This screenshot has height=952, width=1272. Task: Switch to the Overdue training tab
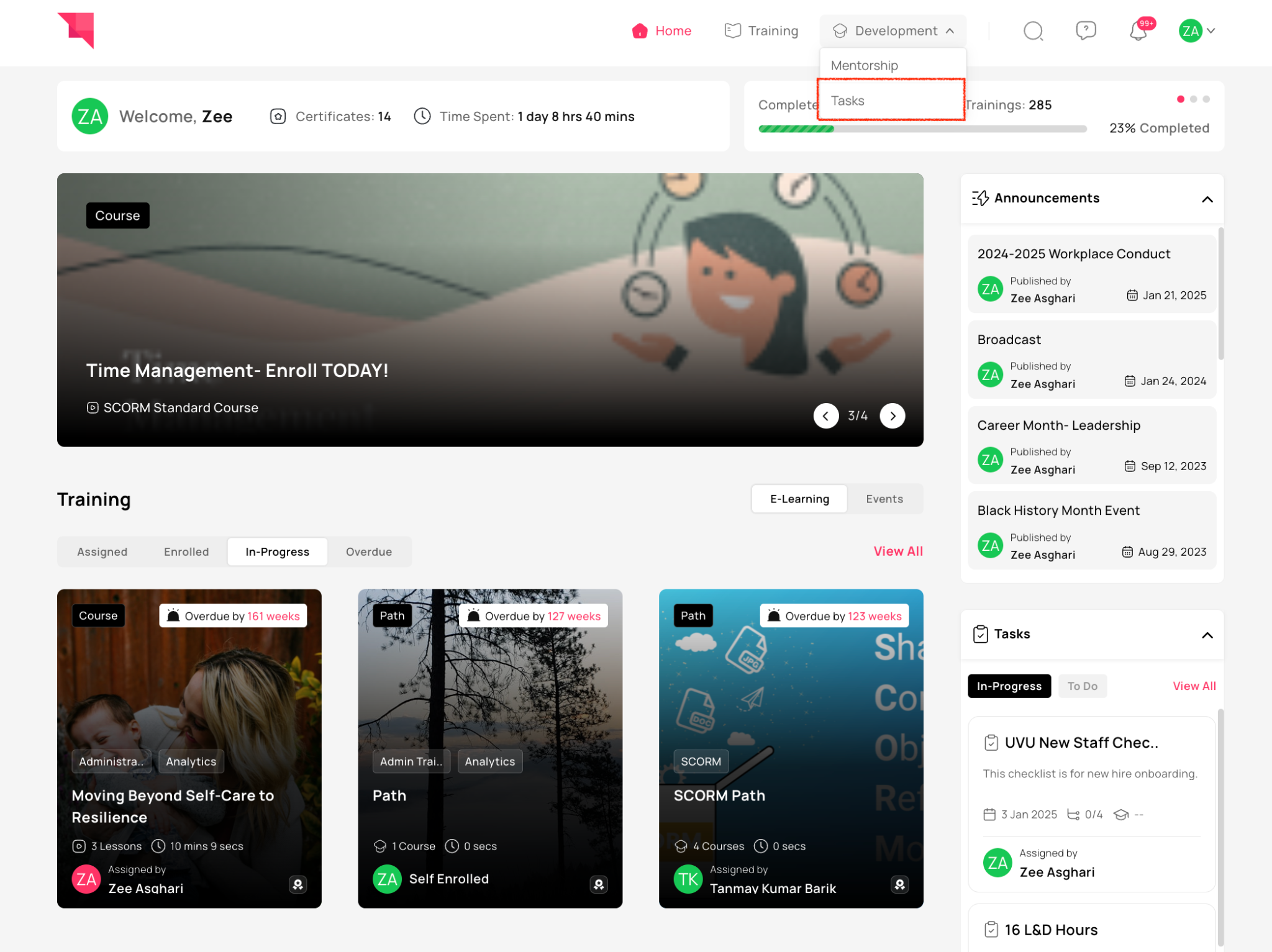(x=368, y=551)
